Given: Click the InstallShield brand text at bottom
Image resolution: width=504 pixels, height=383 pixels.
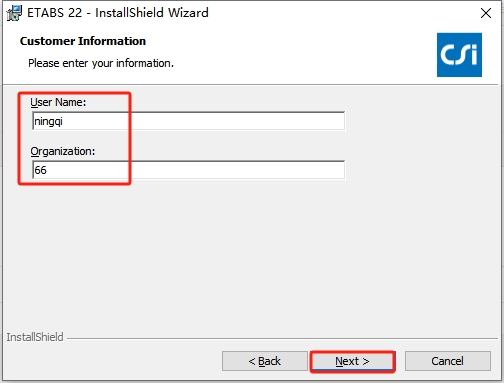Looking at the screenshot, I should (35, 337).
